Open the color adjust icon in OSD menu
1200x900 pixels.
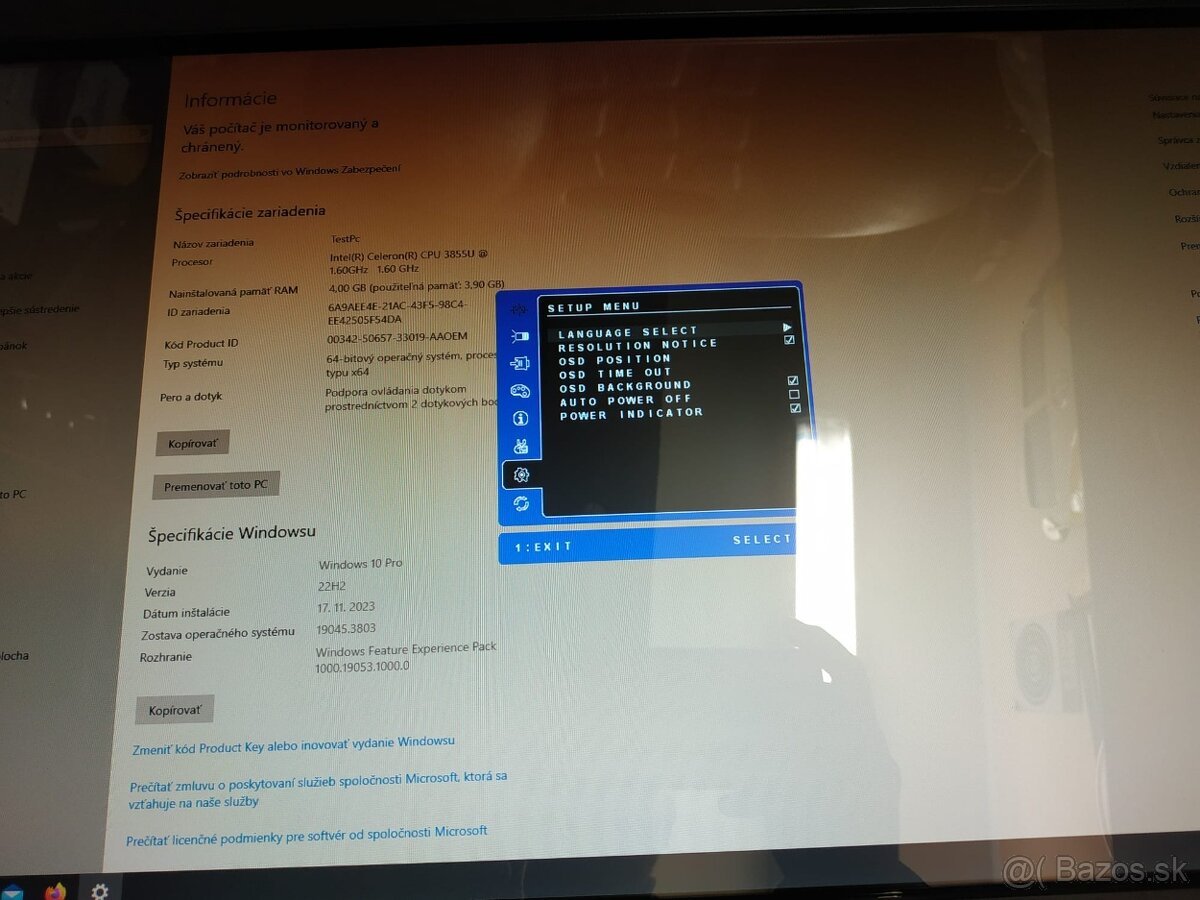(521, 390)
